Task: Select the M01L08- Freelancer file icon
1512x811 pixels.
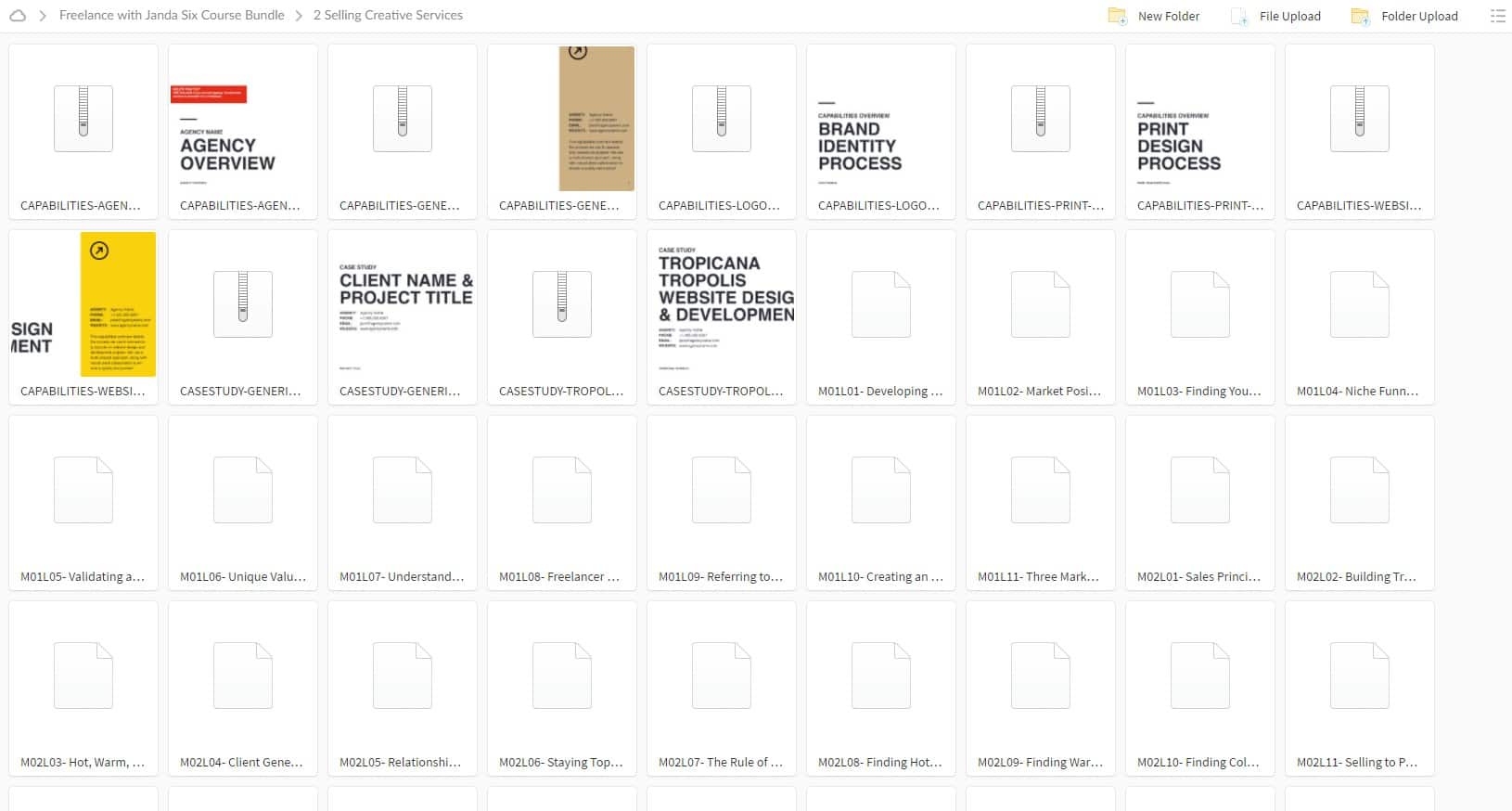Action: click(x=562, y=490)
